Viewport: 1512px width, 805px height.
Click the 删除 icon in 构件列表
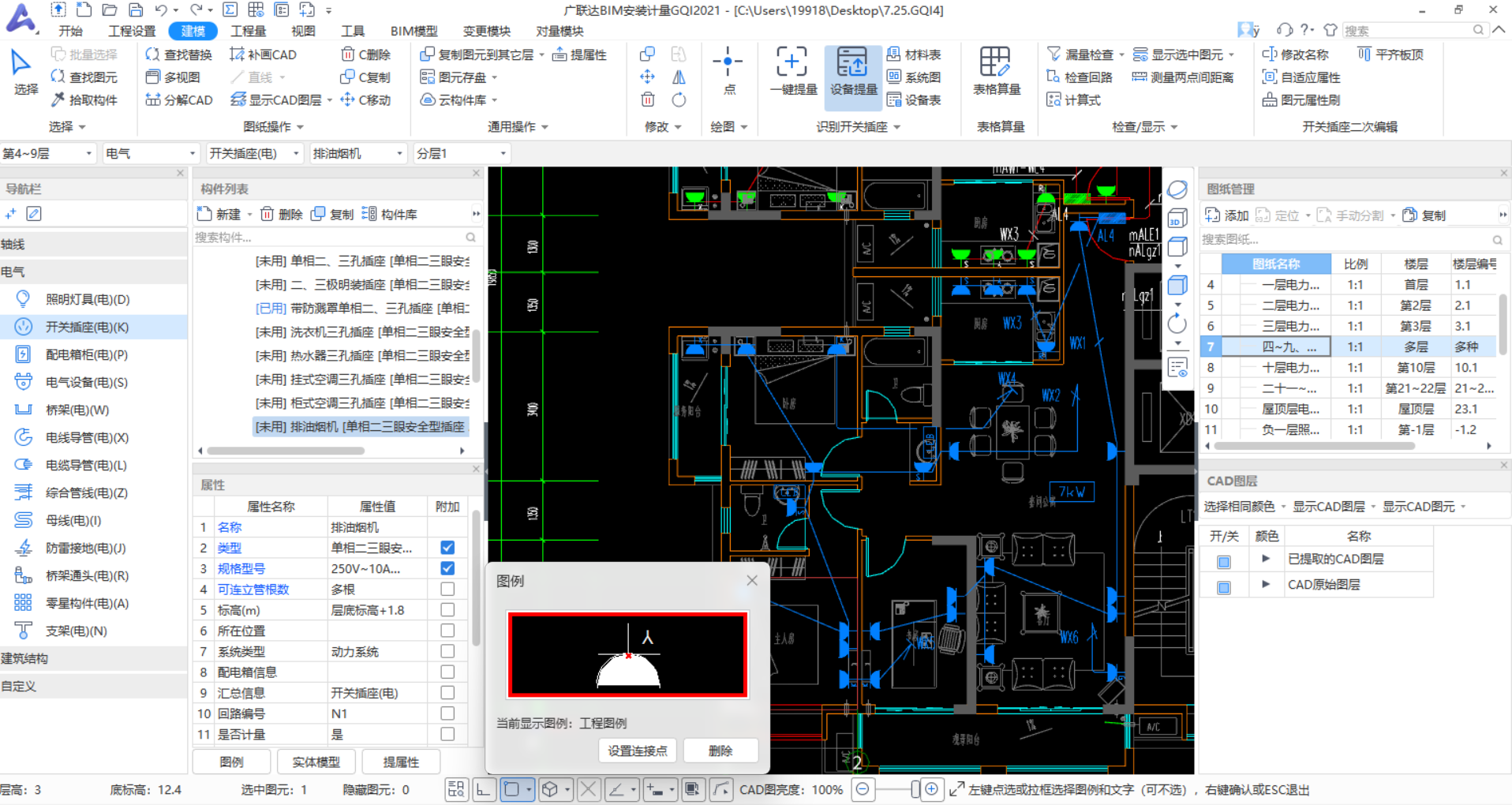[x=281, y=214]
